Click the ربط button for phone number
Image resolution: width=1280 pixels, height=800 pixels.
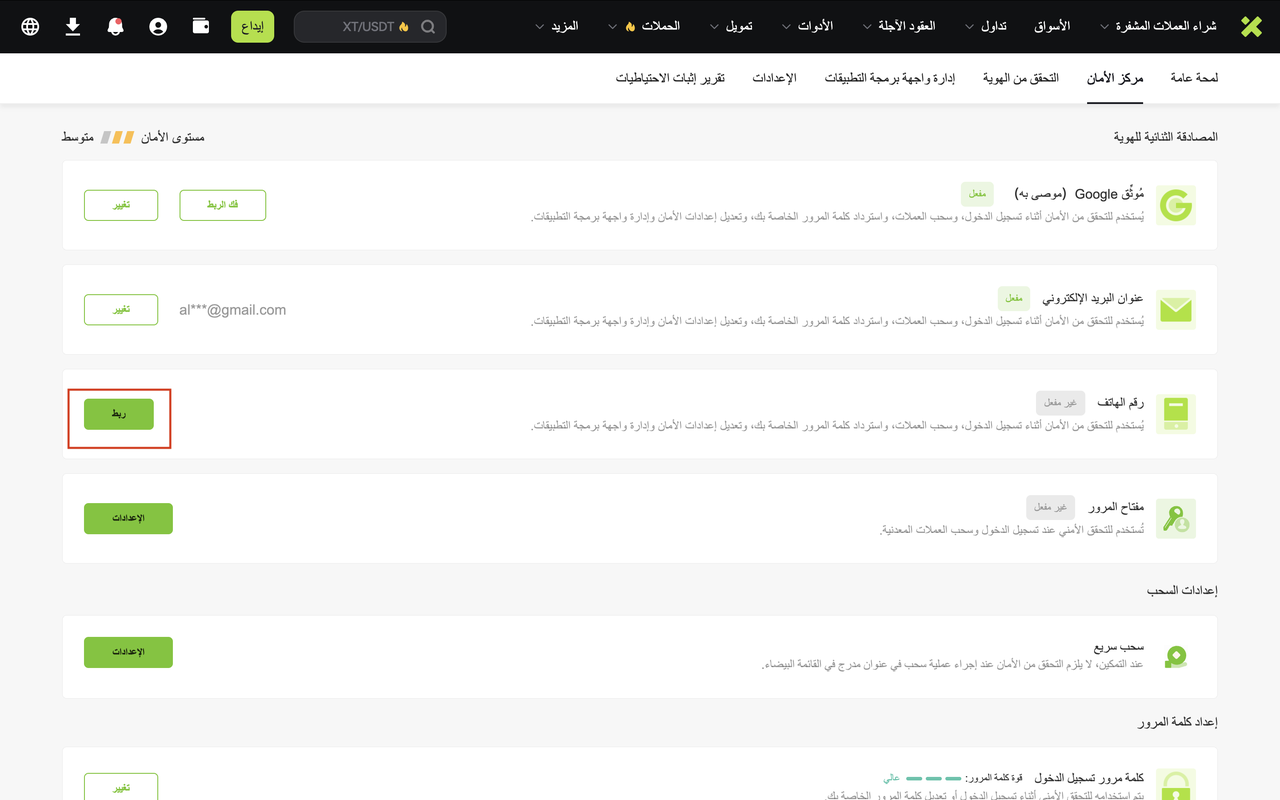[x=119, y=414]
